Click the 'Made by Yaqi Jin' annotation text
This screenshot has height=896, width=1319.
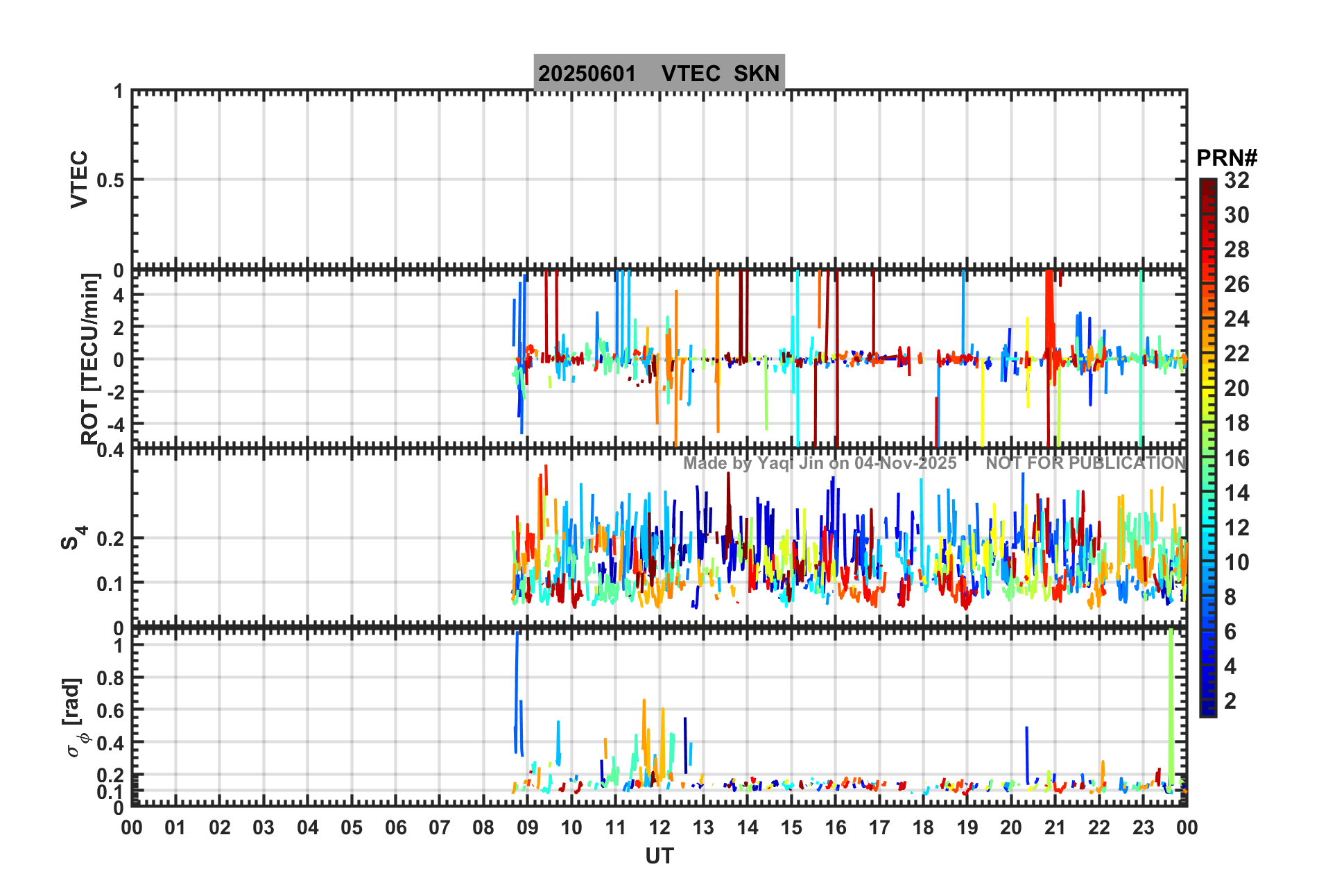tap(820, 463)
